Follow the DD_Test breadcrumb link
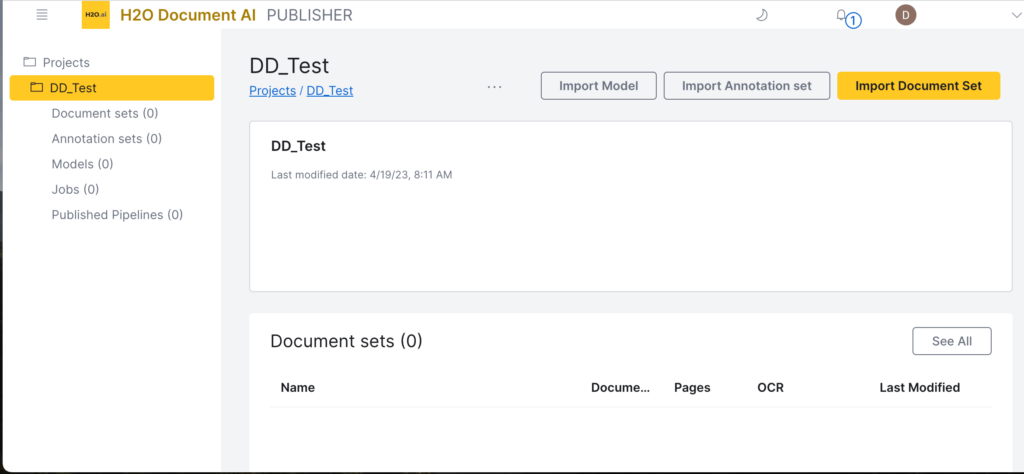The width and height of the screenshot is (1024, 474). [330, 91]
